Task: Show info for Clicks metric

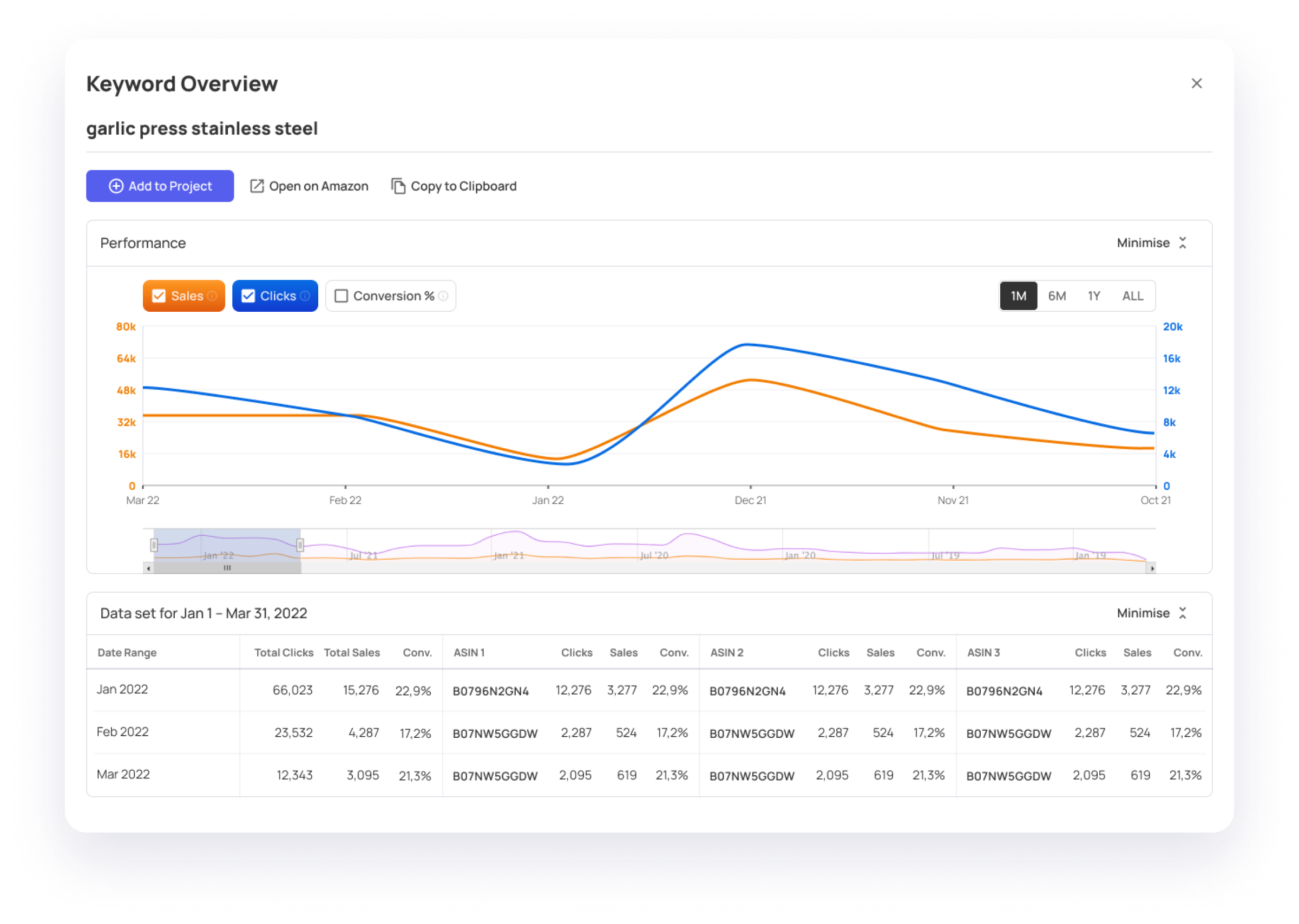Action: coord(305,296)
